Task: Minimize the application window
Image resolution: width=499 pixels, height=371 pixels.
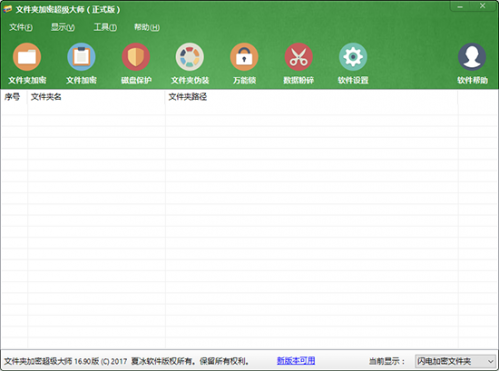Action: pyautogui.click(x=460, y=6)
